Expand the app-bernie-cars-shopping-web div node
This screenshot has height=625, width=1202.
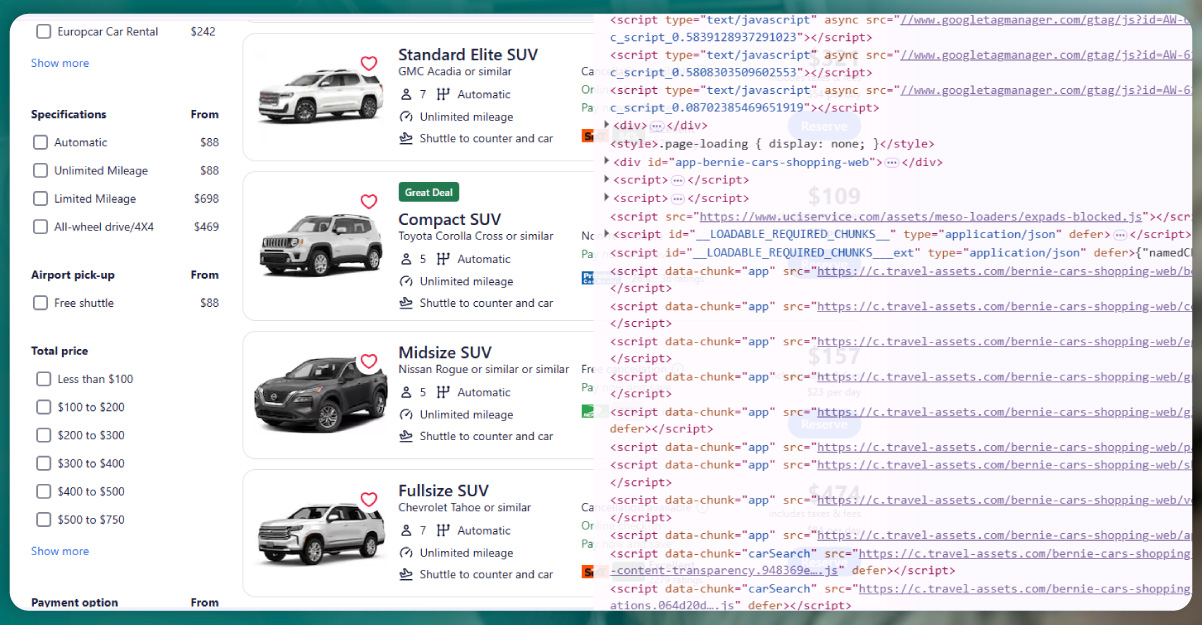pyautogui.click(x=607, y=162)
